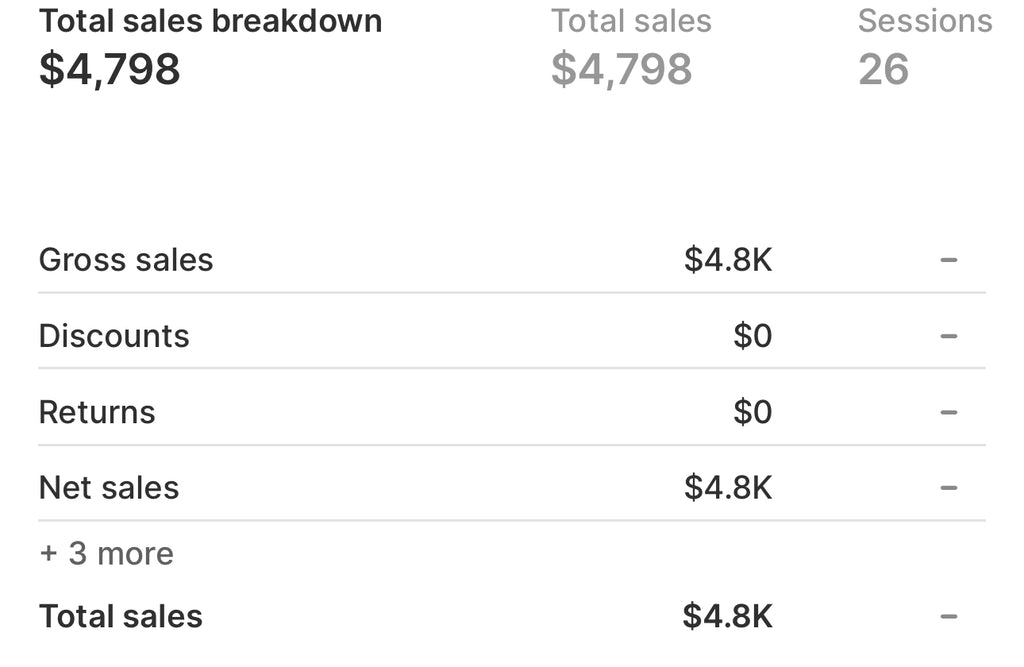Open the Gross sales row label
The height and width of the screenshot is (667, 1024).
click(x=126, y=260)
